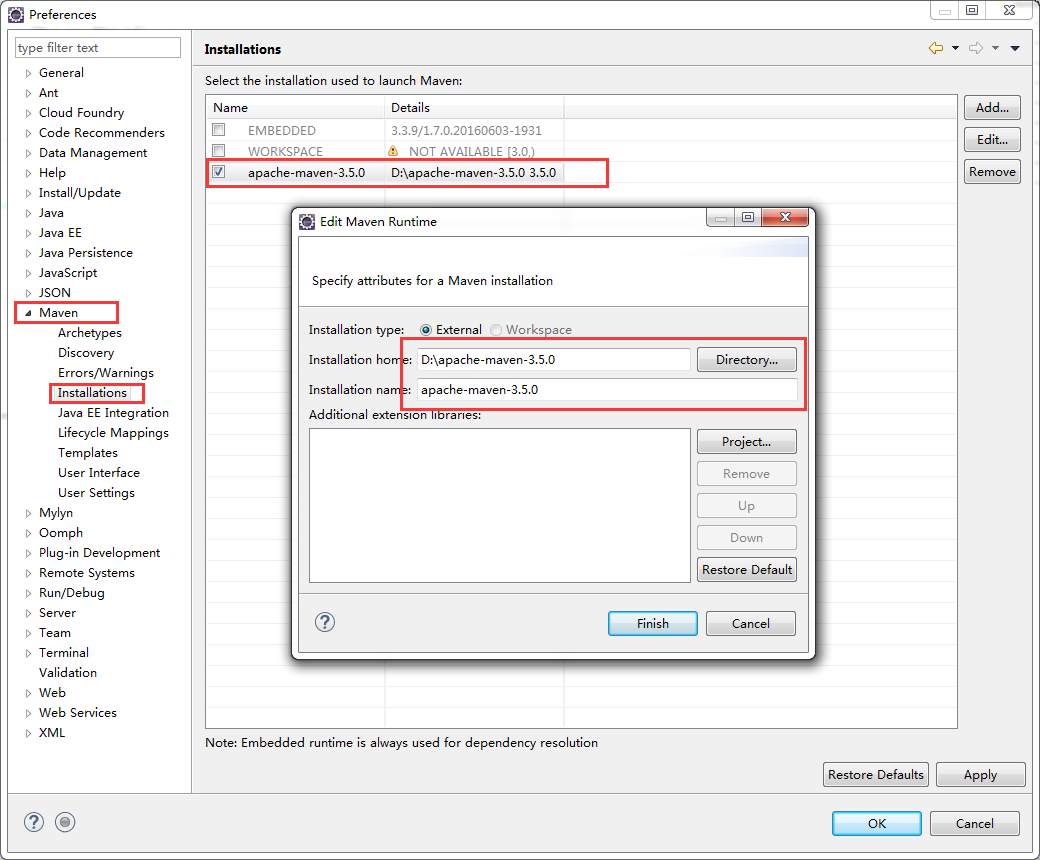Click the forward navigation arrow icon
This screenshot has height=860, width=1040.
point(976,48)
